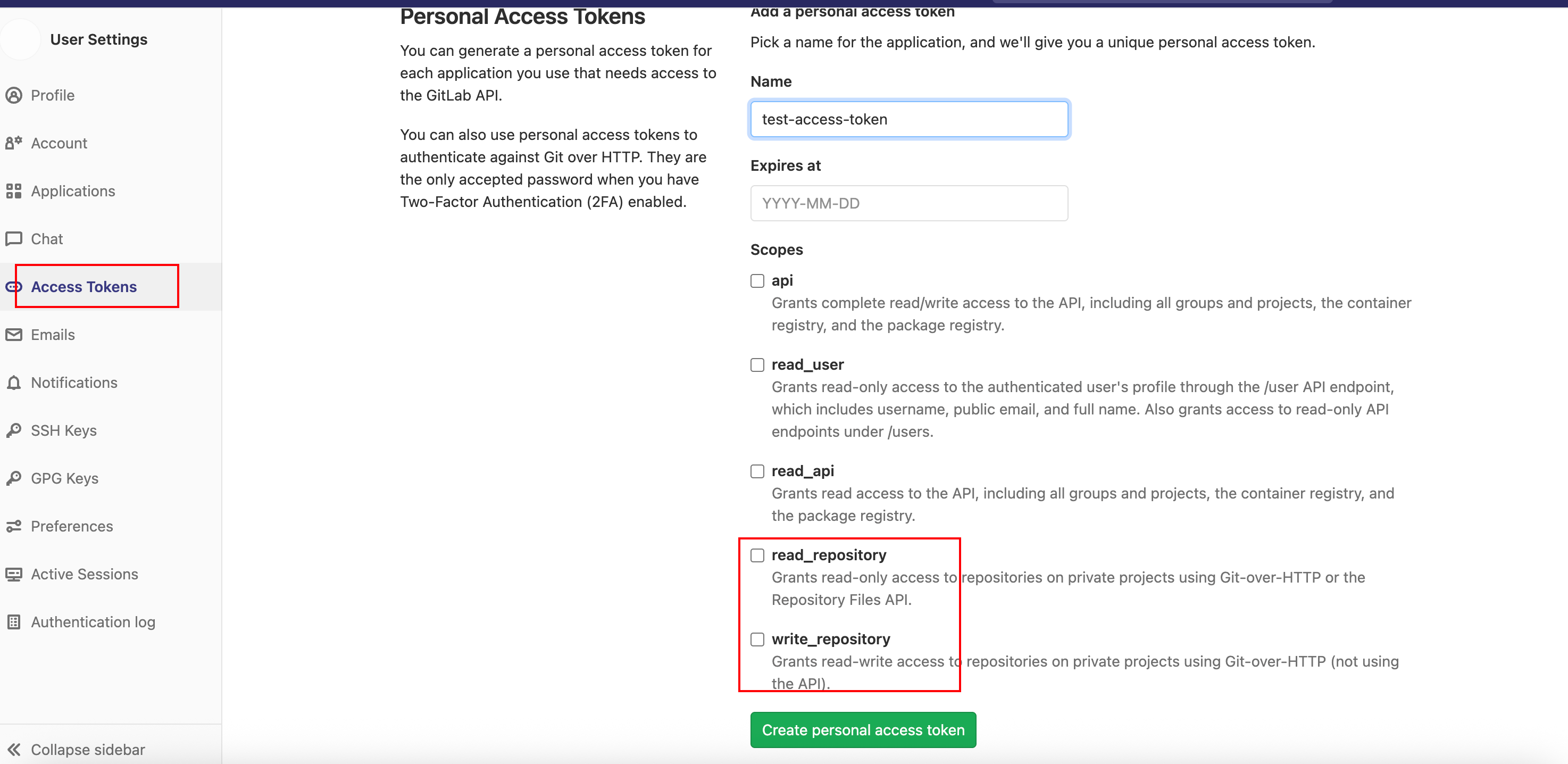Click the token Name input field
This screenshot has width=1568, height=764.
(909, 119)
